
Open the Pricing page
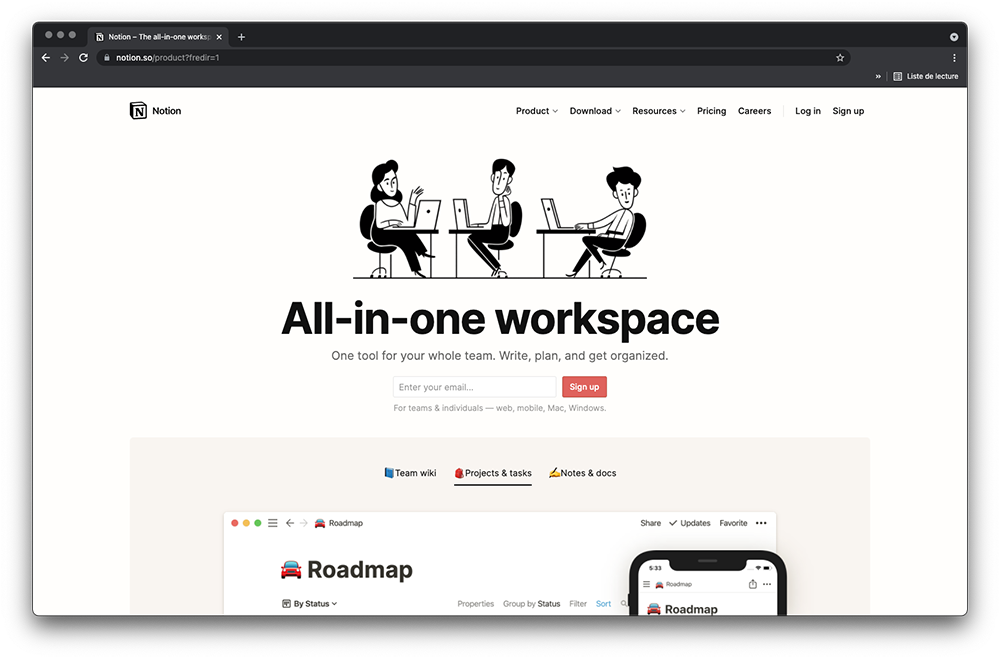click(711, 111)
